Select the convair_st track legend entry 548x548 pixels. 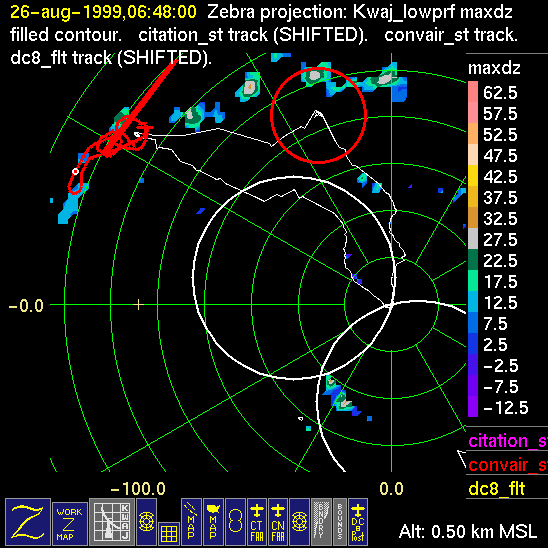coord(507,465)
